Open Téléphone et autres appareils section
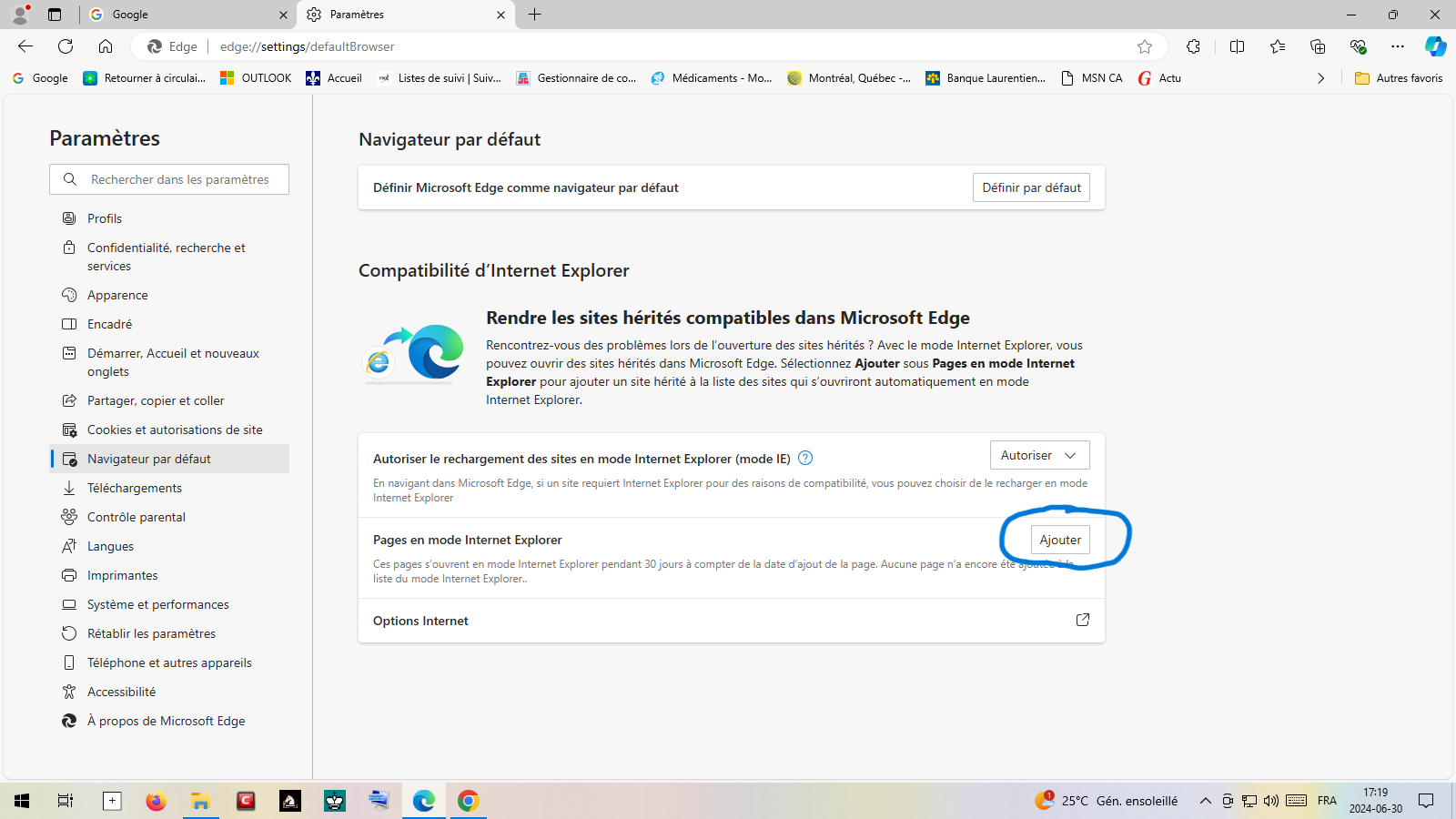 click(169, 662)
